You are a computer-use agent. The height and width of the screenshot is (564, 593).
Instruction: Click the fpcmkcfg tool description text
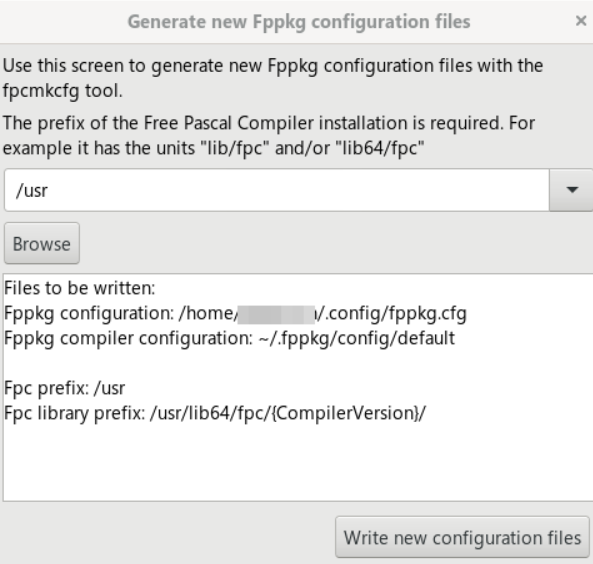pos(273,78)
